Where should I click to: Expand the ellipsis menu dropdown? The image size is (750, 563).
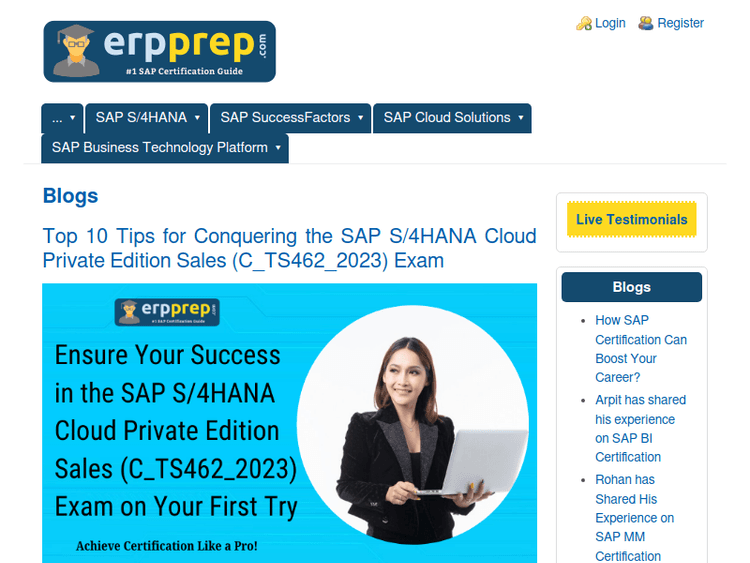62,118
